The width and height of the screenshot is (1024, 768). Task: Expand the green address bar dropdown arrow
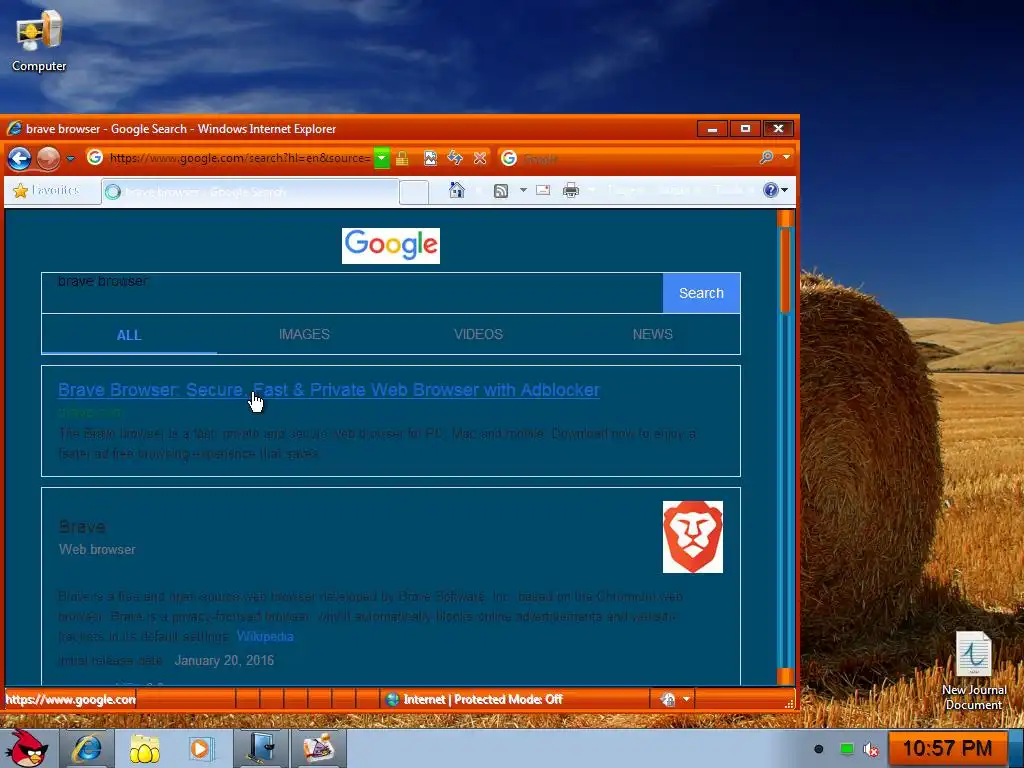click(x=381, y=158)
